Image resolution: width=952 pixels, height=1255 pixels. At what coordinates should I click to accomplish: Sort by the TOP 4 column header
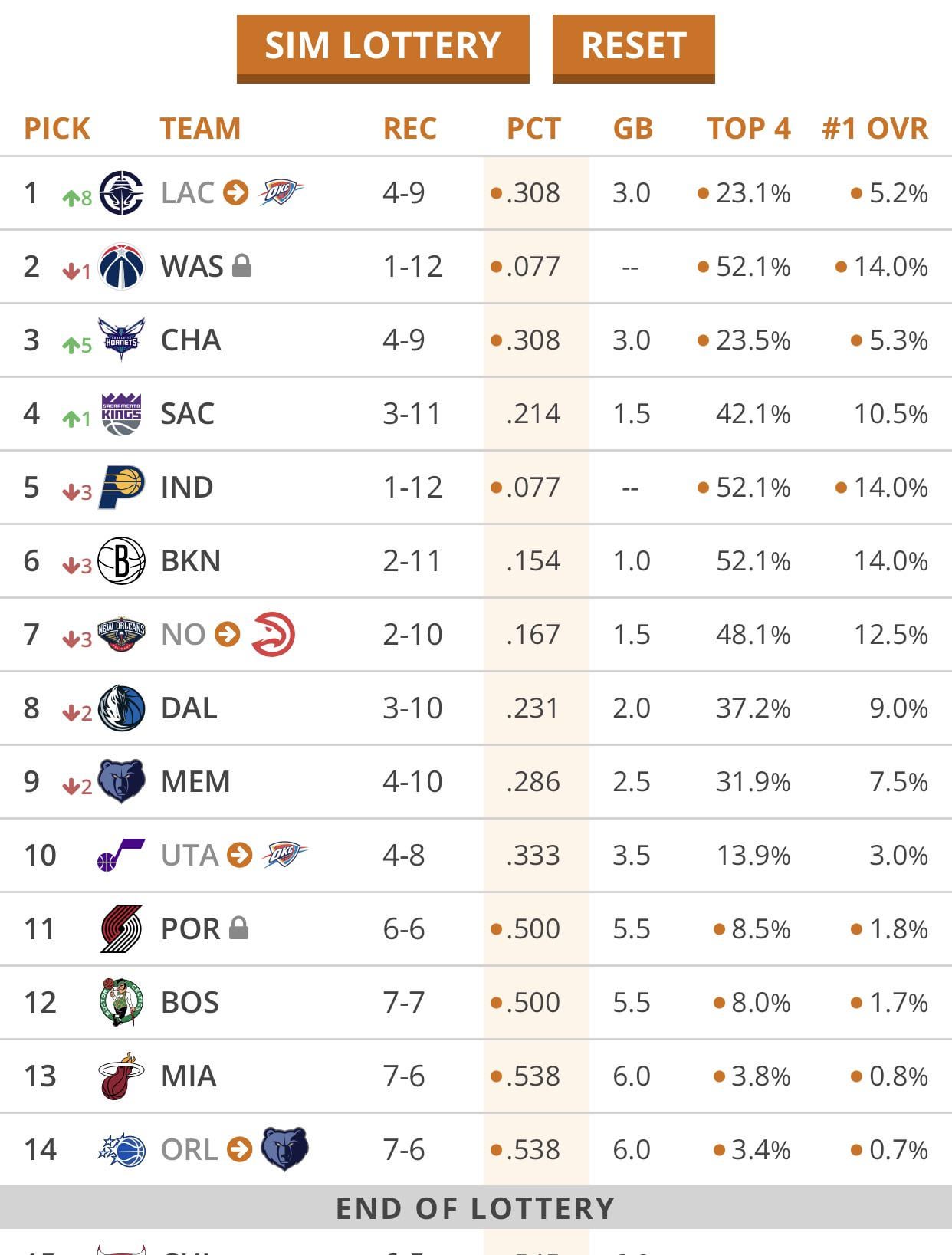(748, 128)
